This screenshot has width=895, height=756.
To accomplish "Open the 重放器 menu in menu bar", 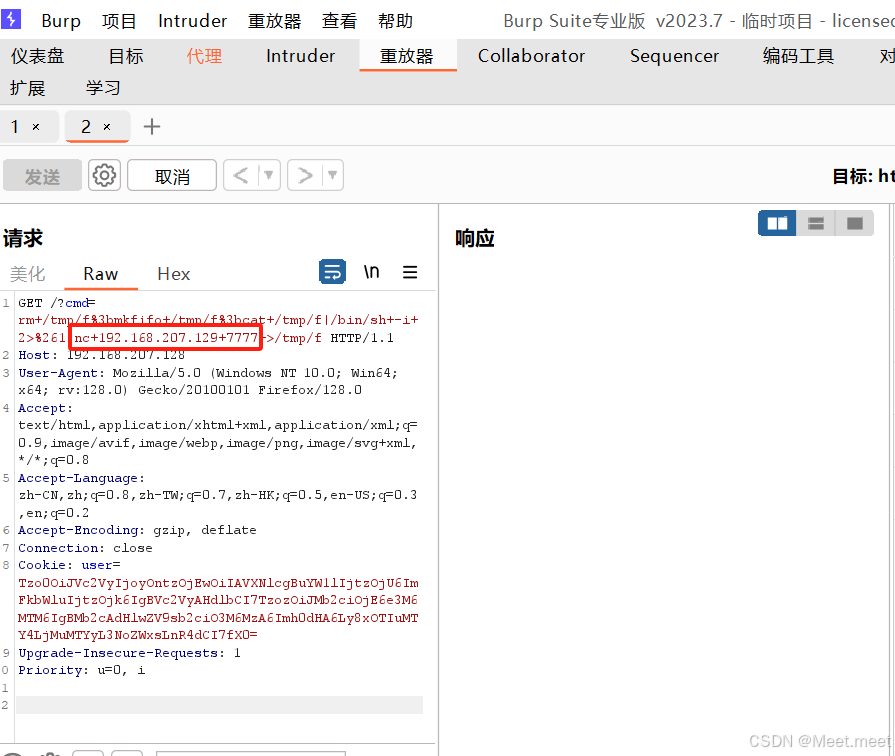I will [x=275, y=21].
